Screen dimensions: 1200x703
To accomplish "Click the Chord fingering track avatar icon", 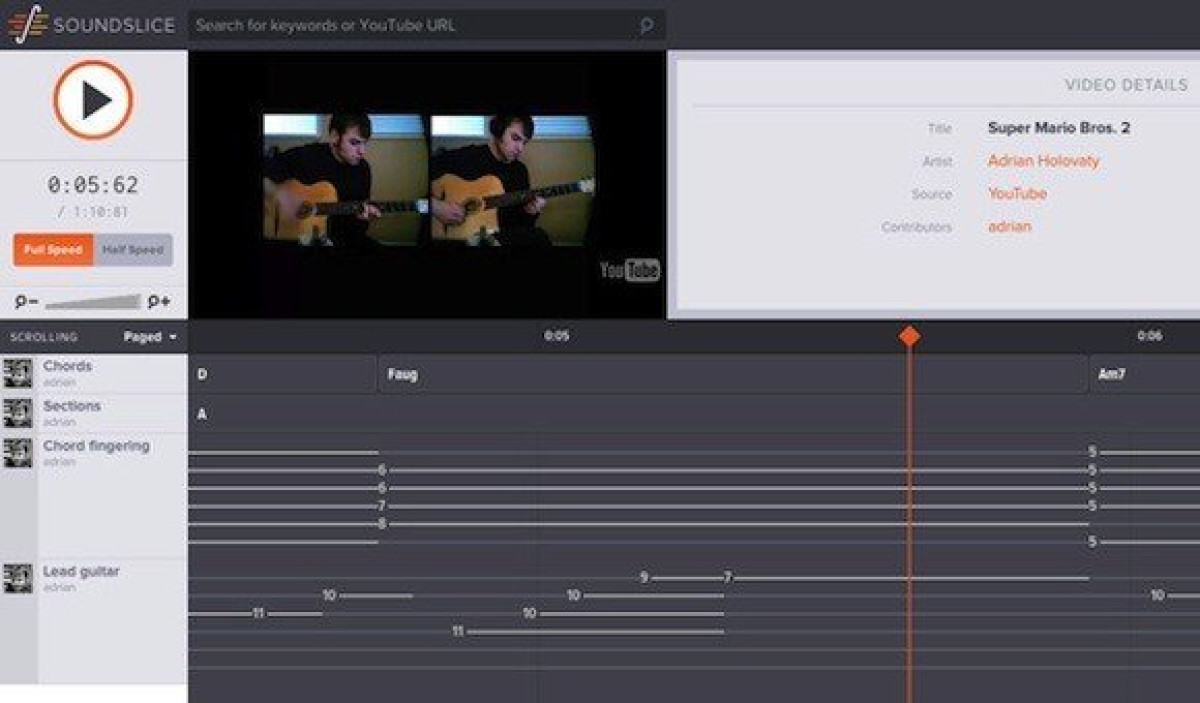I will tap(17, 453).
